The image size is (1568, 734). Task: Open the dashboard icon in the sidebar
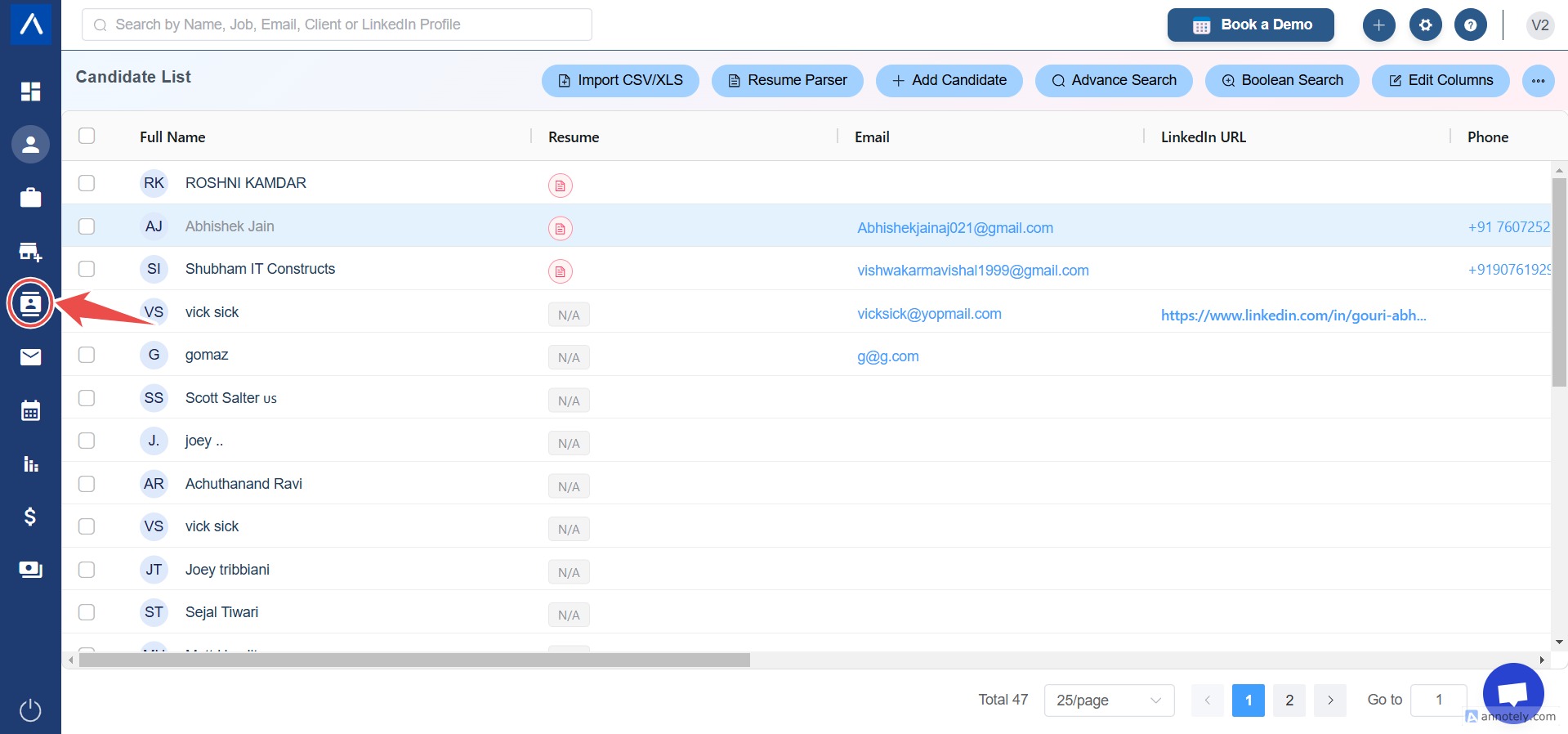tap(30, 92)
